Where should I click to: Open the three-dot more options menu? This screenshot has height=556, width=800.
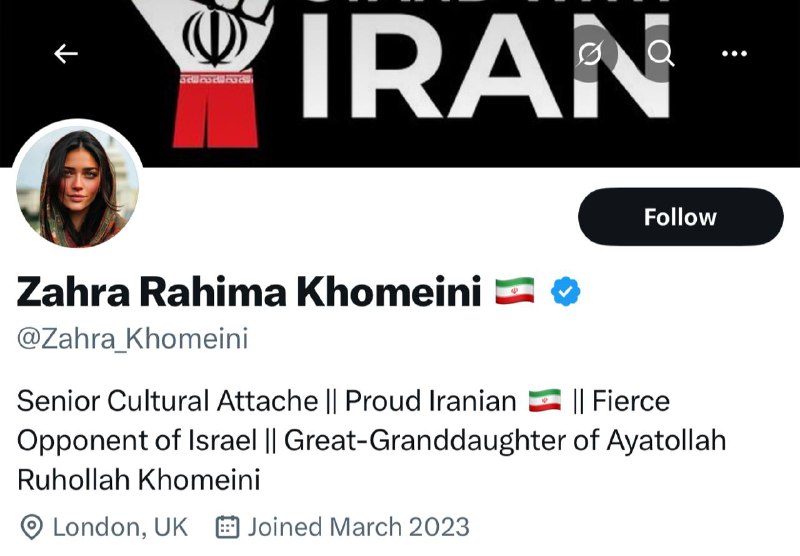coord(736,54)
